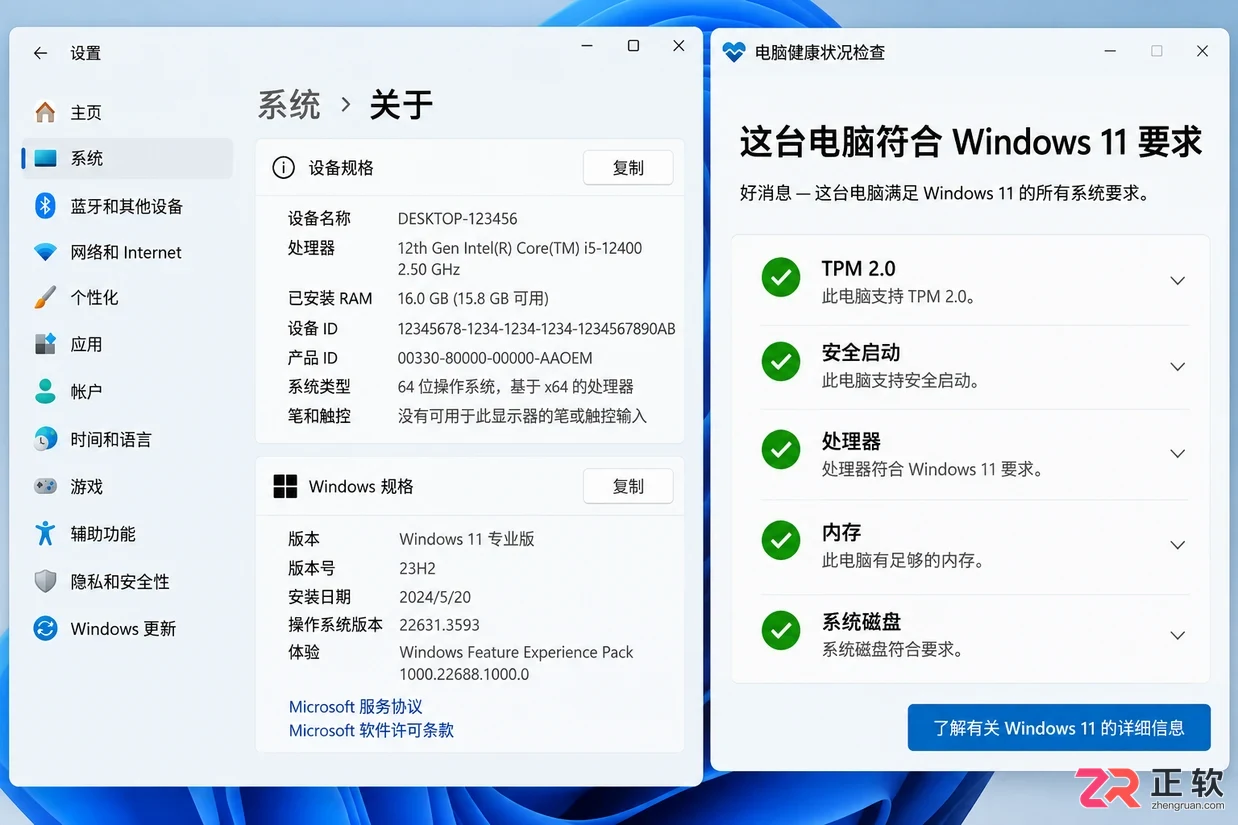Click 没有可用于此显示器的笔或触控输入 text
The image size is (1238, 825).
[522, 415]
